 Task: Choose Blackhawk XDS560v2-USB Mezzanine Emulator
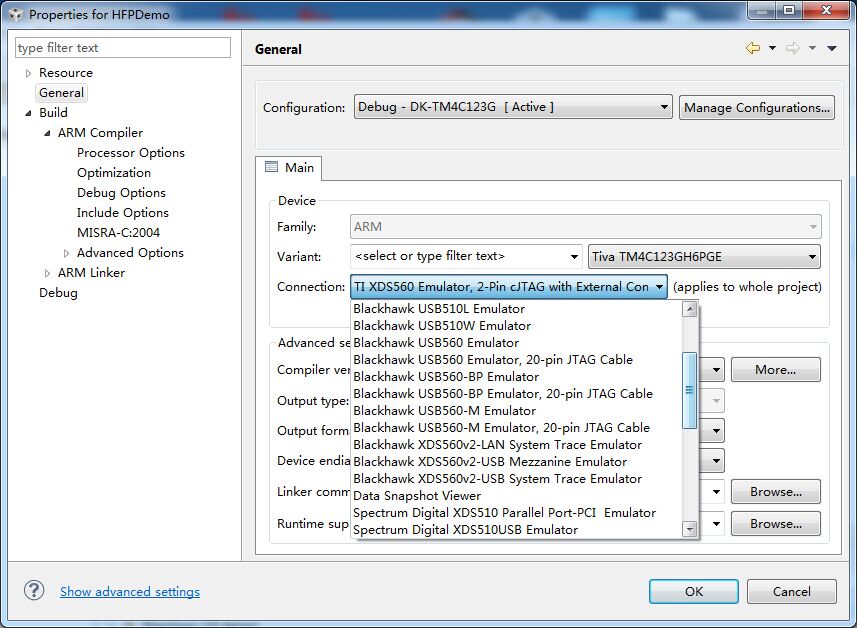pos(517,461)
